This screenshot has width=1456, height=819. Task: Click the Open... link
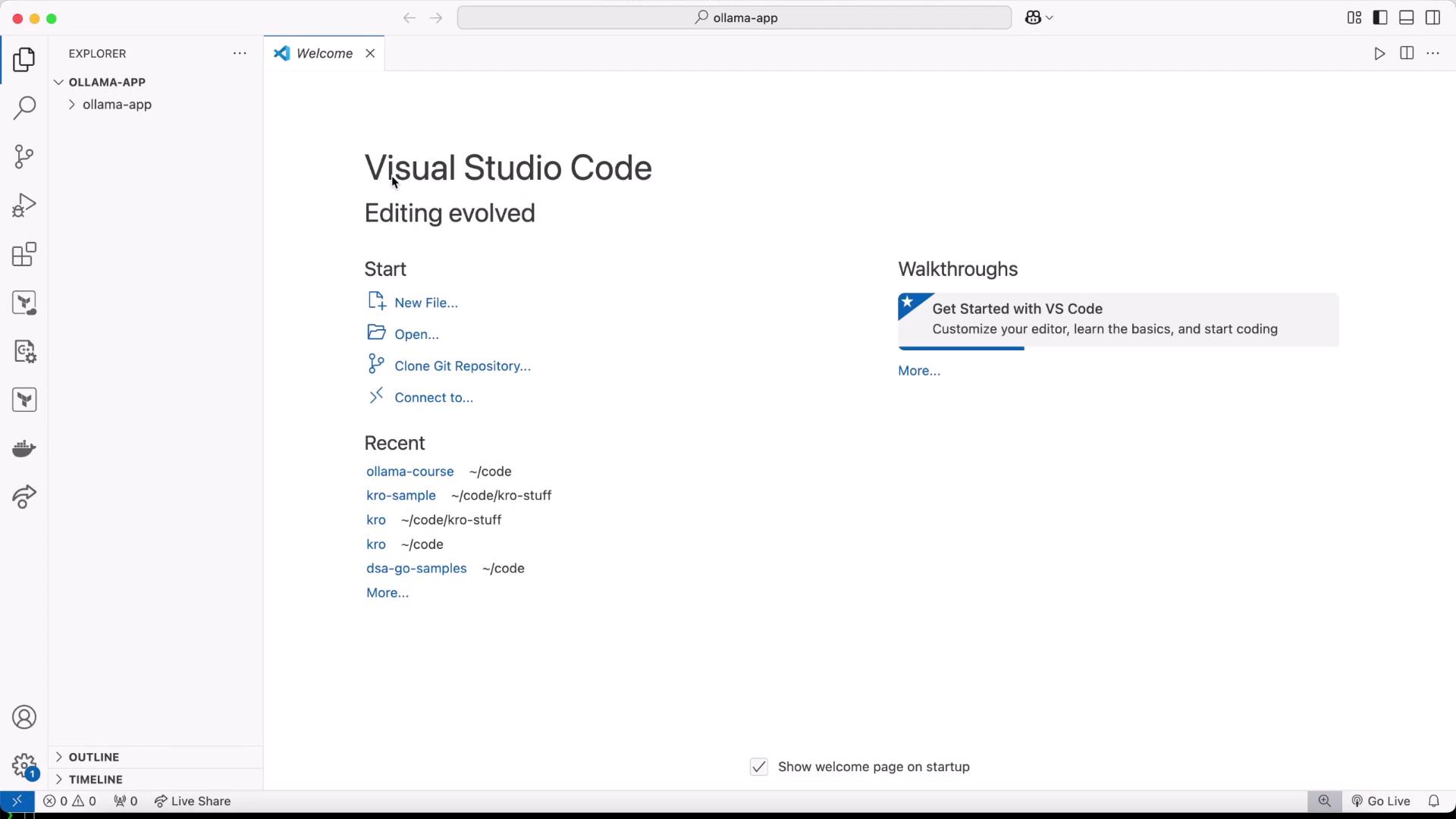coord(416,334)
